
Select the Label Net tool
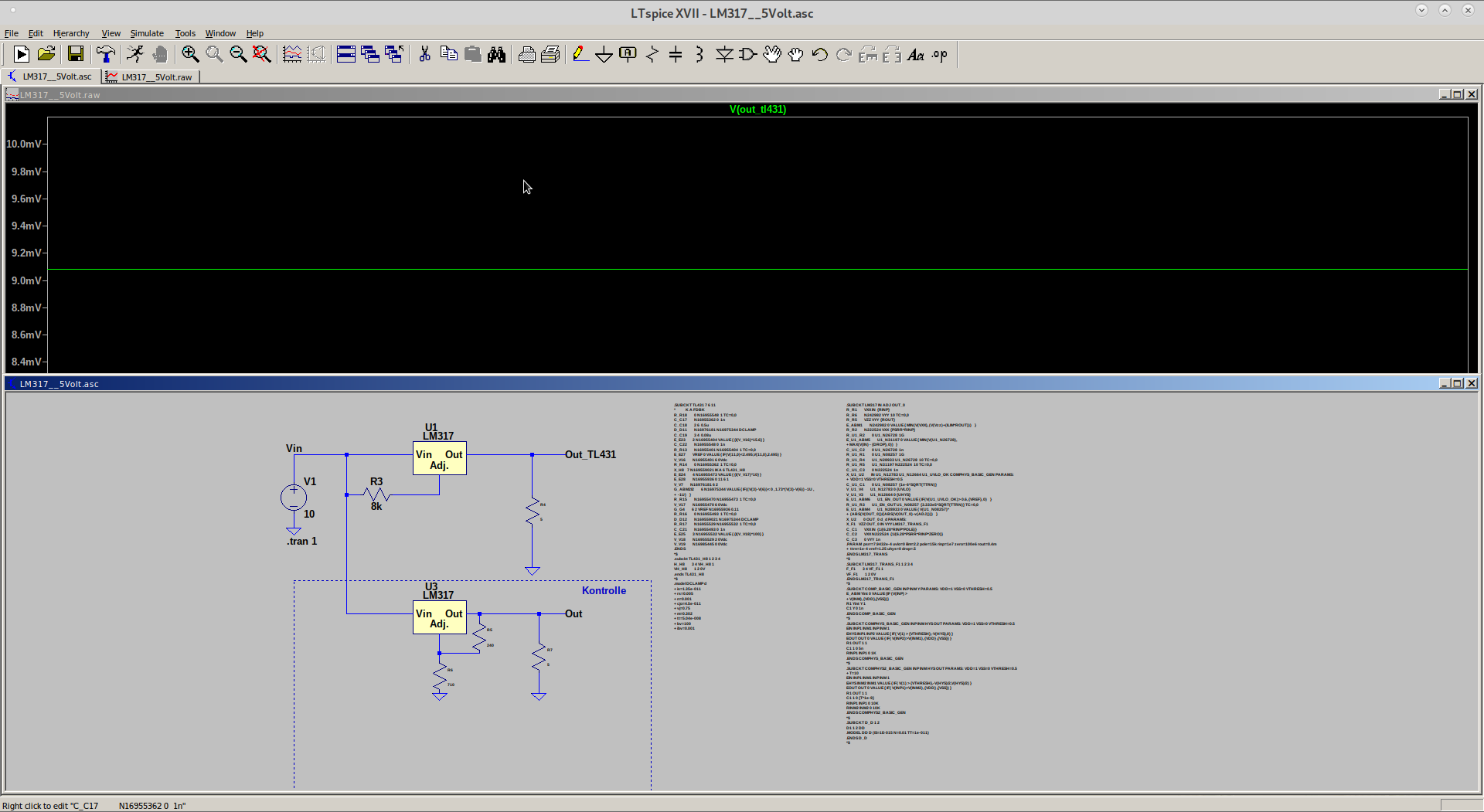coord(628,54)
